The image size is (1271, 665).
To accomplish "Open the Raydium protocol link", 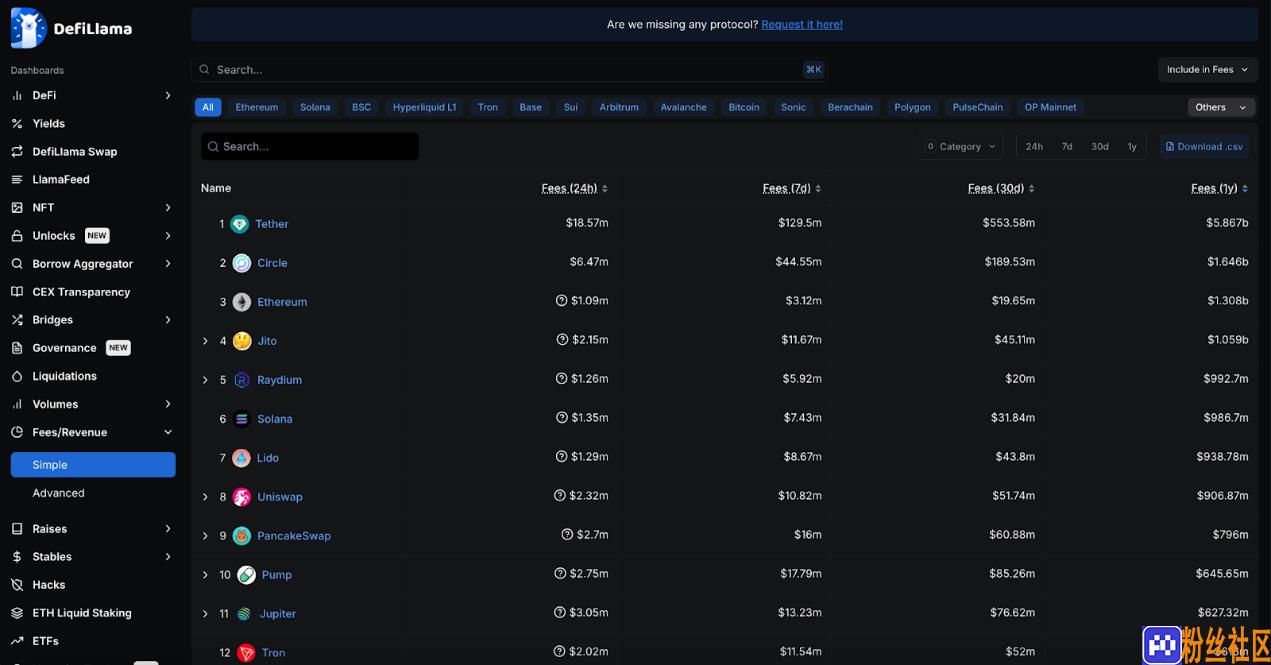I will [280, 380].
